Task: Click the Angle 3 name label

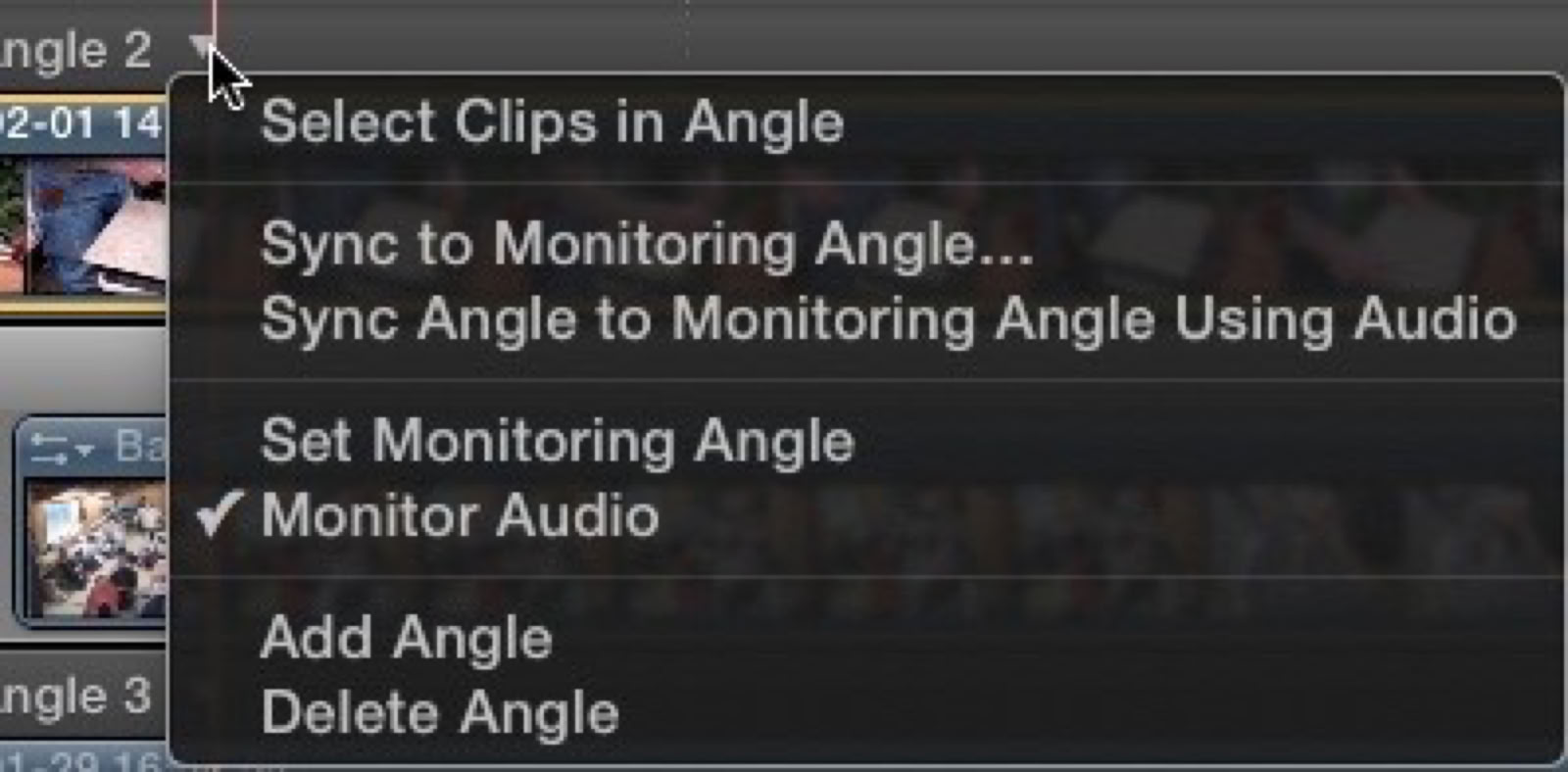Action: coord(76,697)
